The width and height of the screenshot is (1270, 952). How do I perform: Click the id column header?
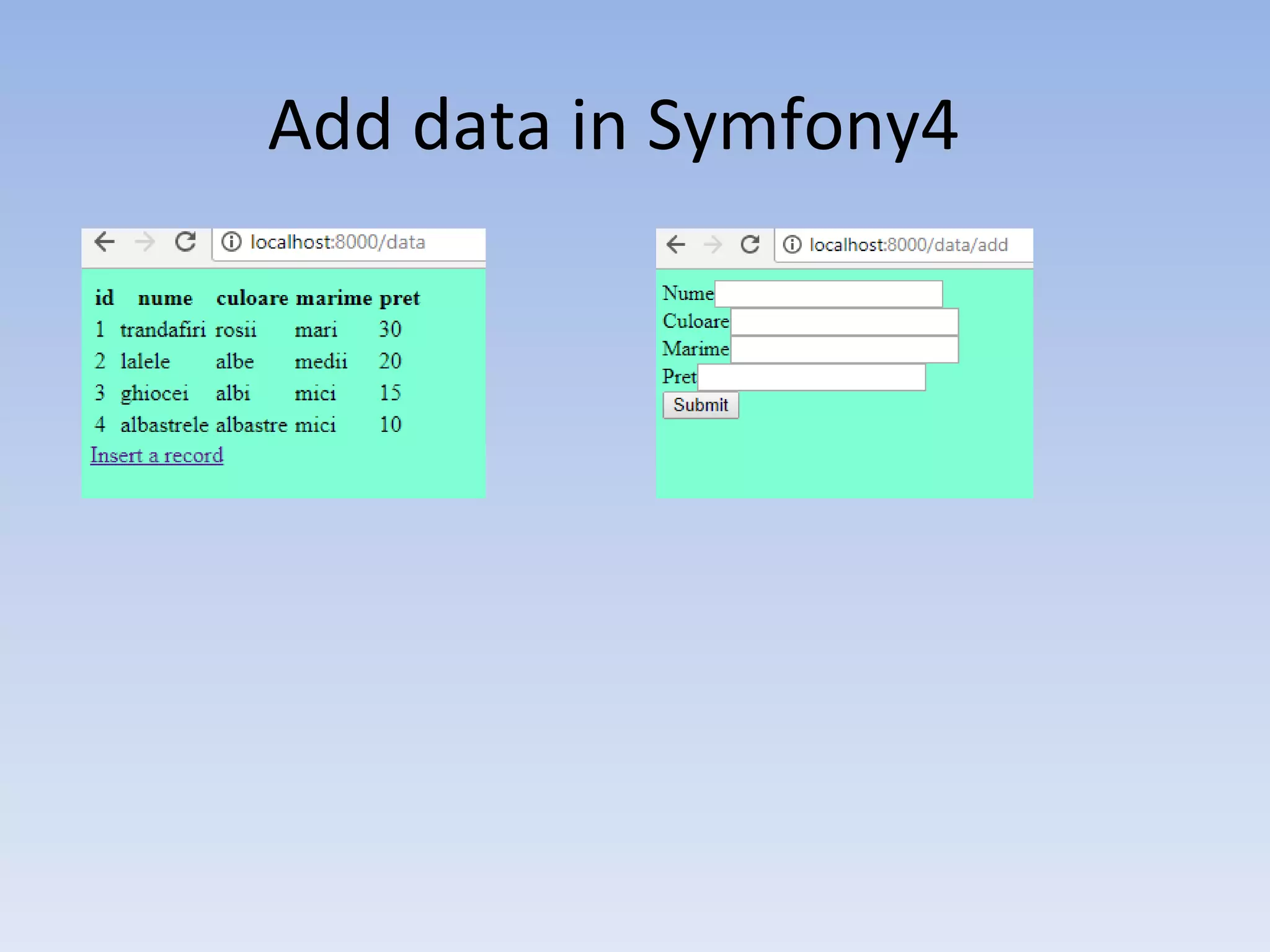tap(104, 297)
